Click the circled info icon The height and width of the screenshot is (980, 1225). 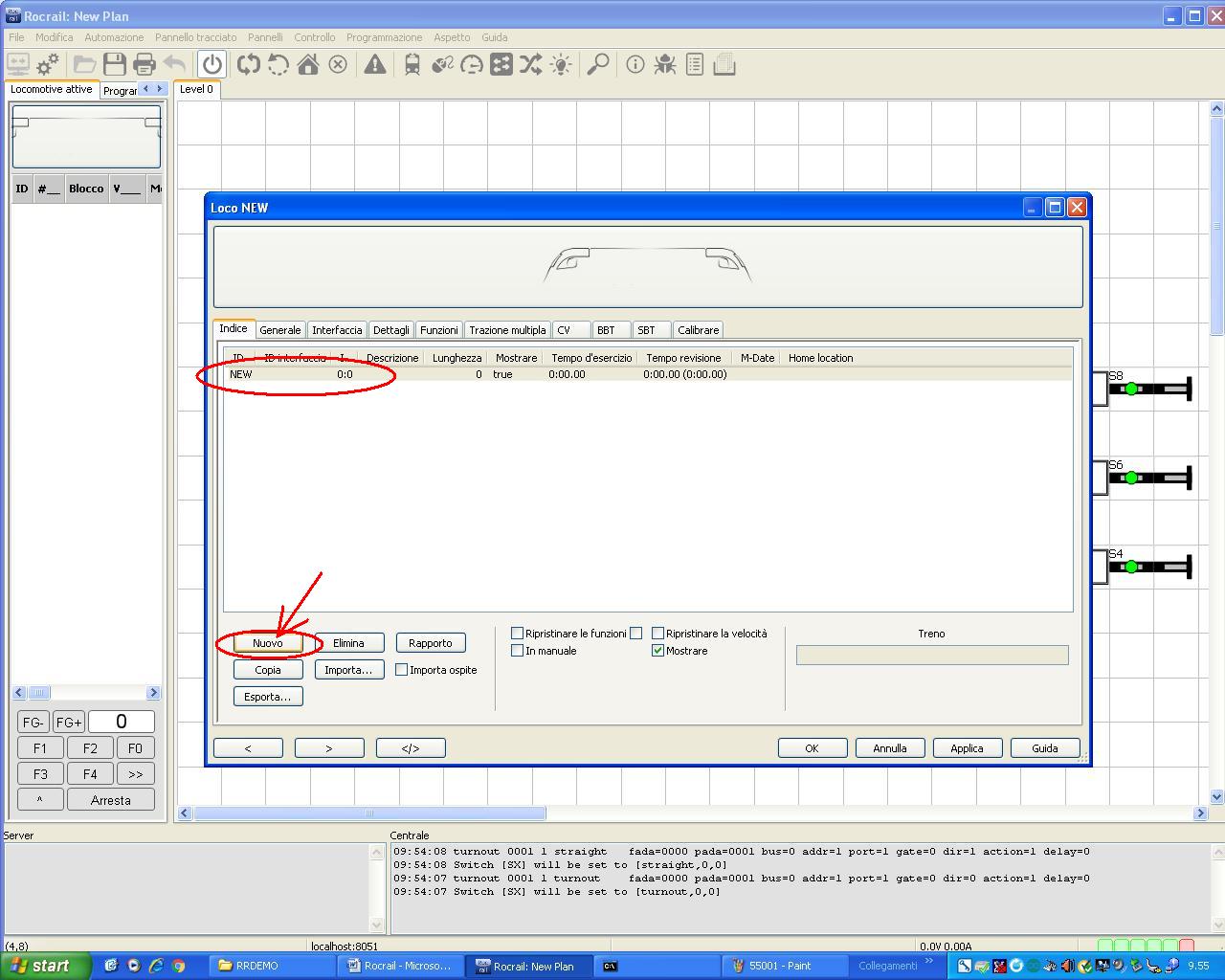pos(635,64)
